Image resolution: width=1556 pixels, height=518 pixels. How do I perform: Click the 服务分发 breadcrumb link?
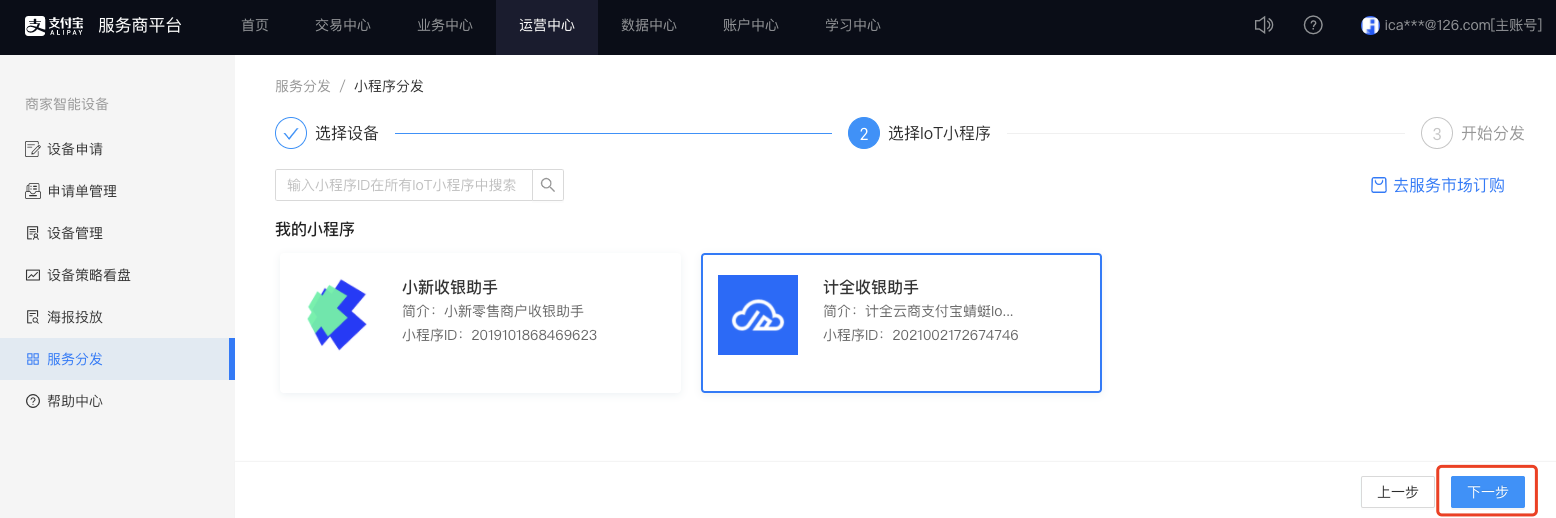pos(303,86)
